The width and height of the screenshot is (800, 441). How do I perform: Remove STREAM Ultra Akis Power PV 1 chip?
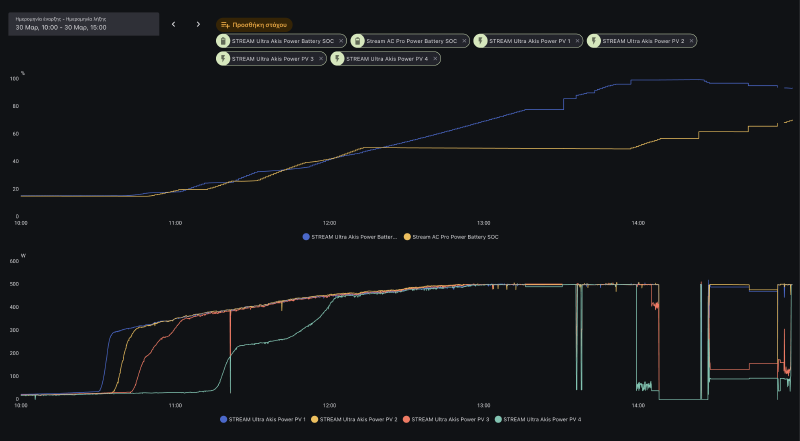pos(577,41)
